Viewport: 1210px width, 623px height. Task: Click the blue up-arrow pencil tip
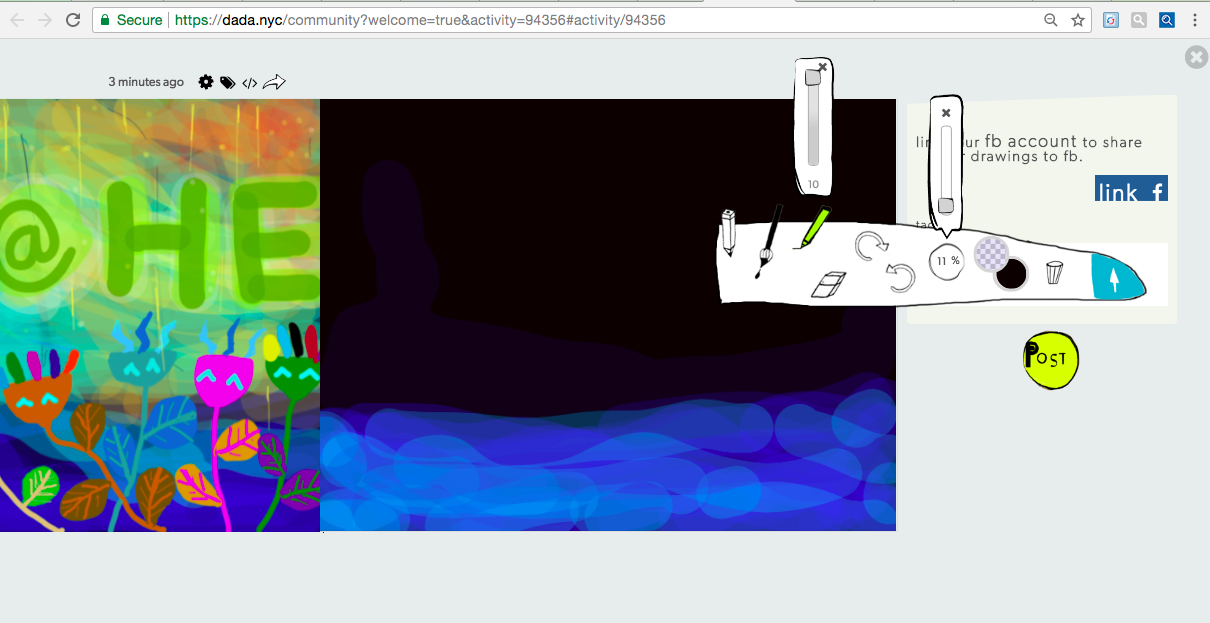(1114, 277)
